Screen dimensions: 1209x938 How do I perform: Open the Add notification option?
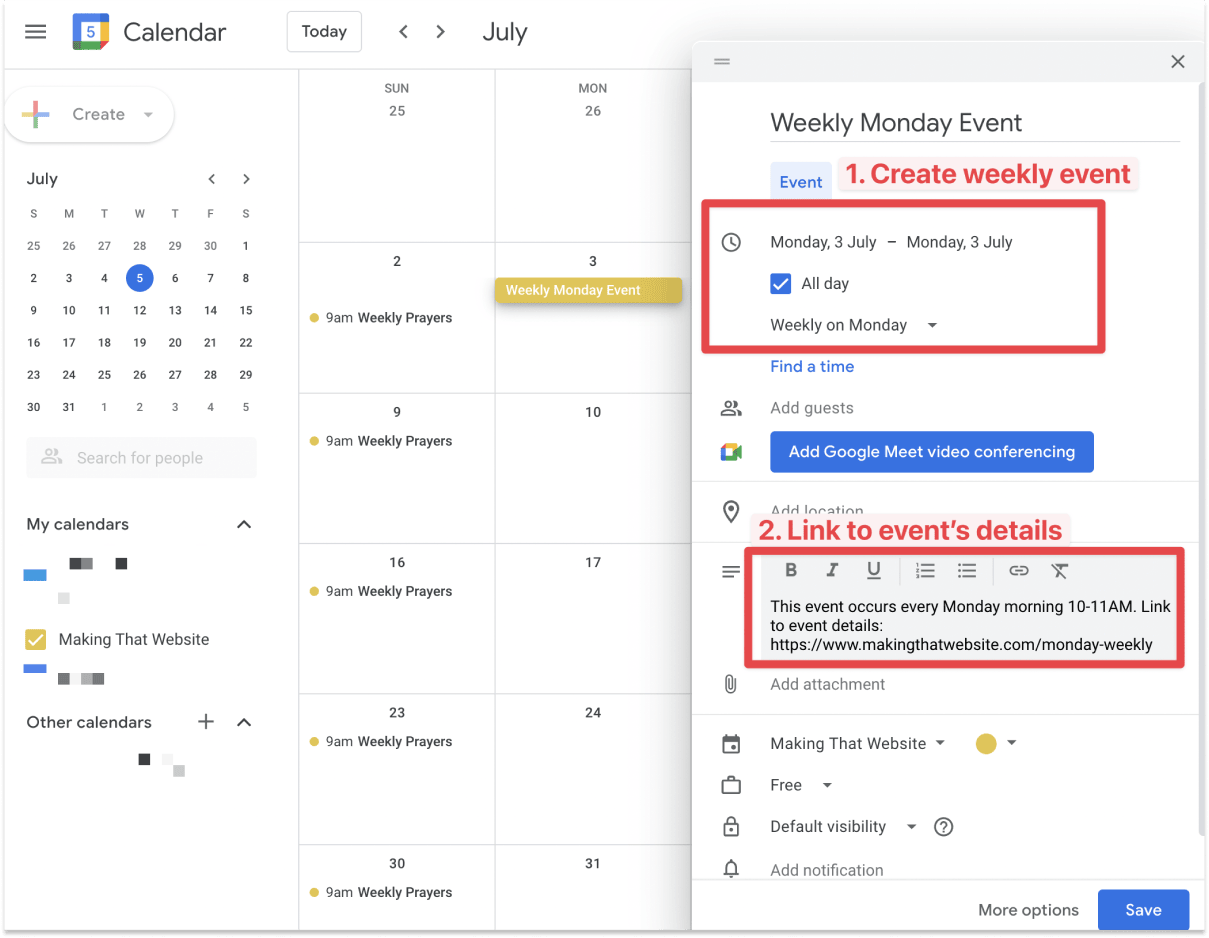tap(826, 869)
